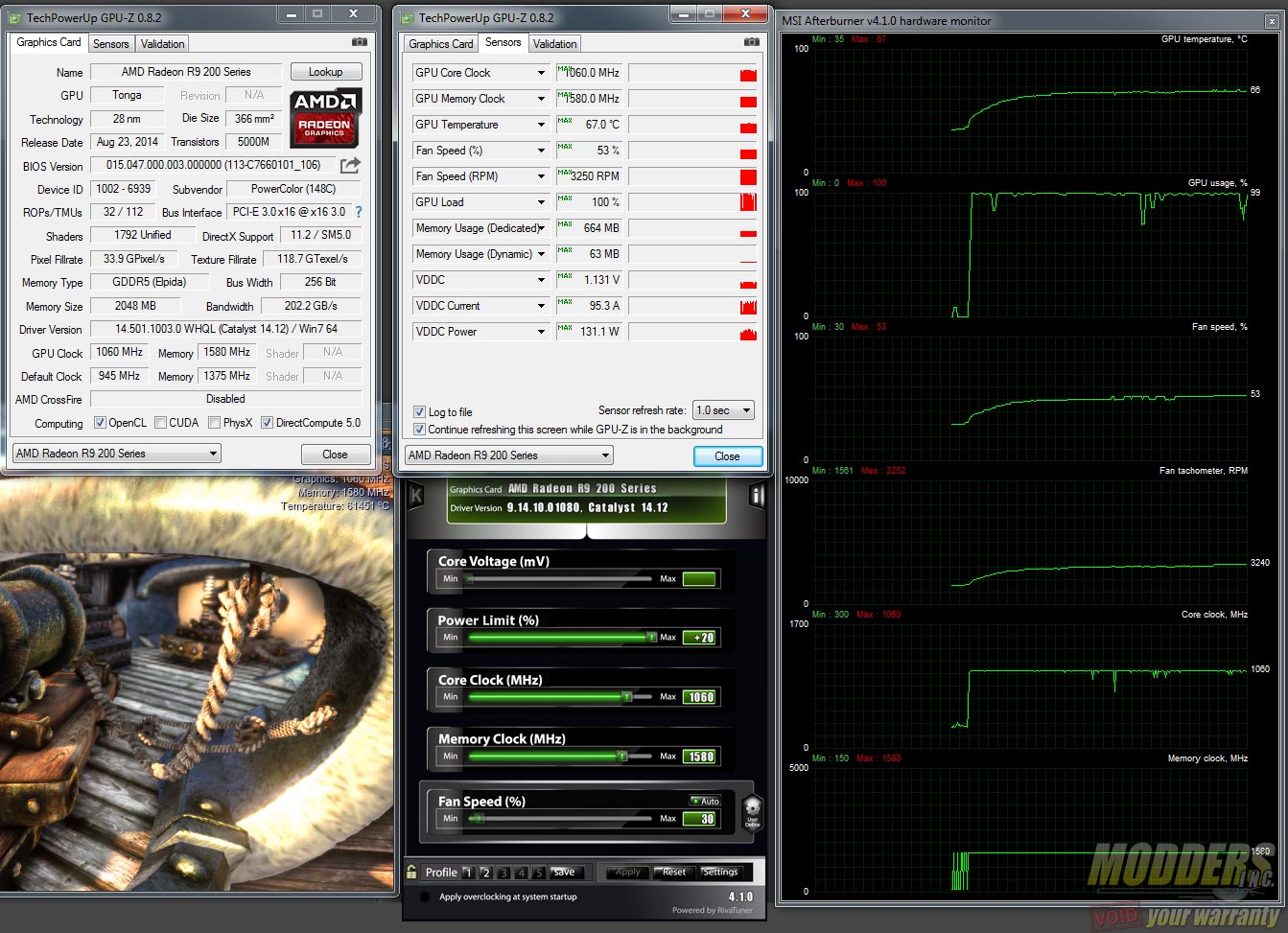Click the profile lock padlock icon
This screenshot has height=933, width=1288.
point(411,872)
